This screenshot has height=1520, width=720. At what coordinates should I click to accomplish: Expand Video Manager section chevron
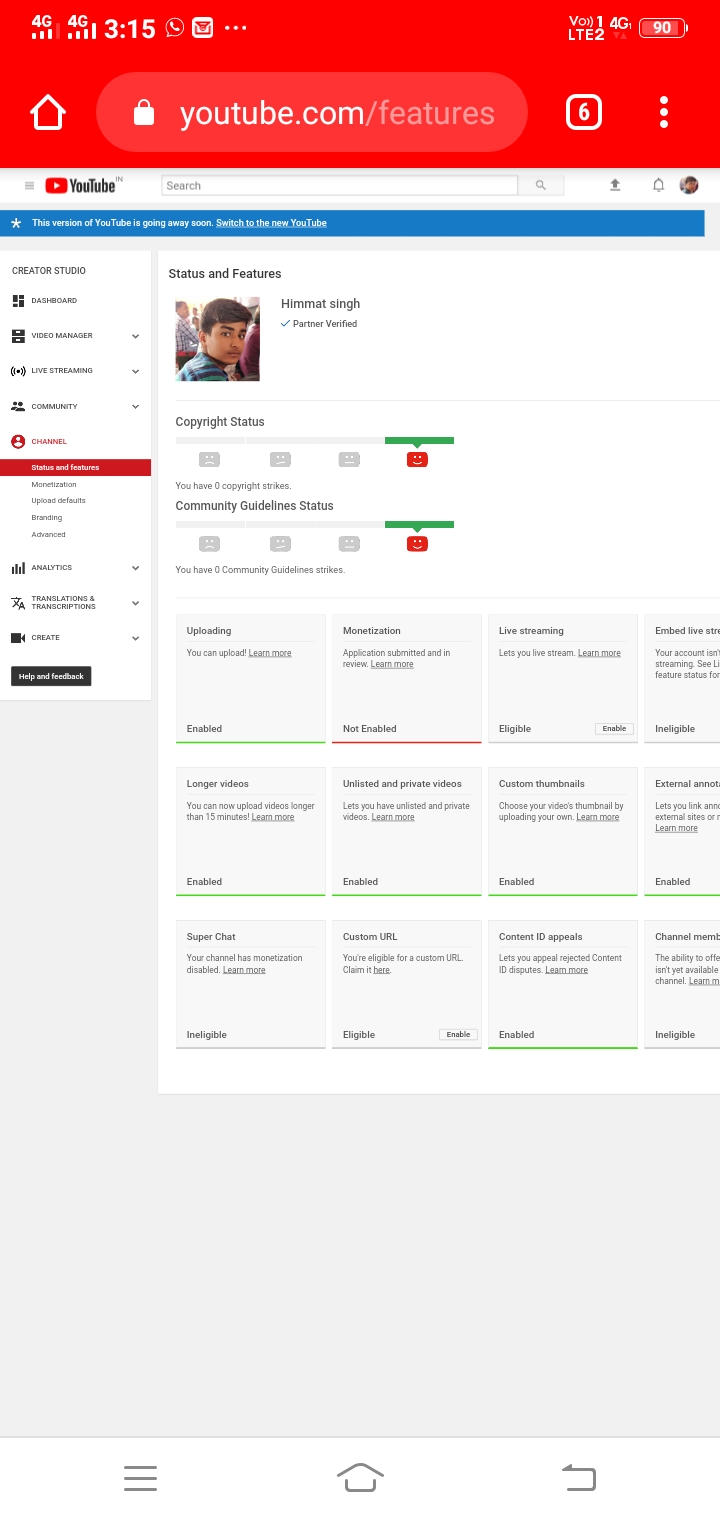point(135,336)
